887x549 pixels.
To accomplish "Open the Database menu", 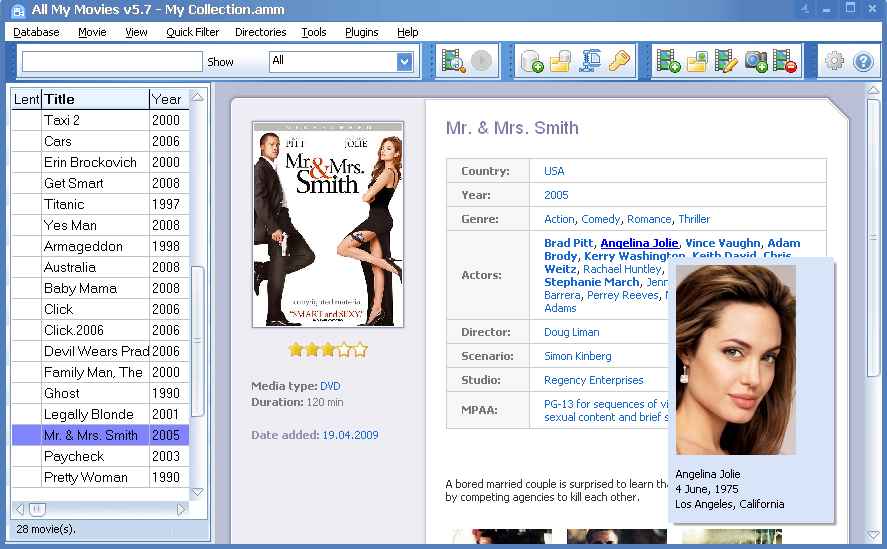I will [x=36, y=32].
